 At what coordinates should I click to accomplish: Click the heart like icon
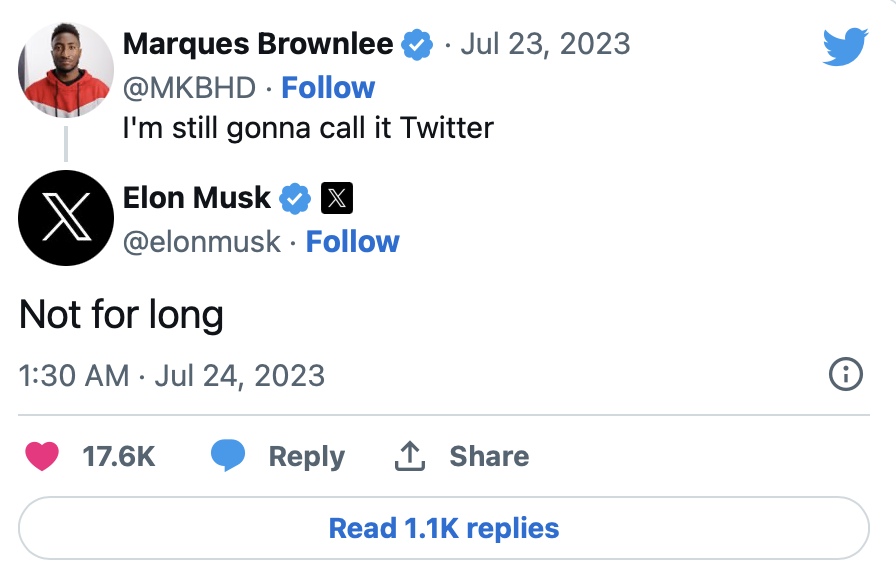(x=42, y=456)
